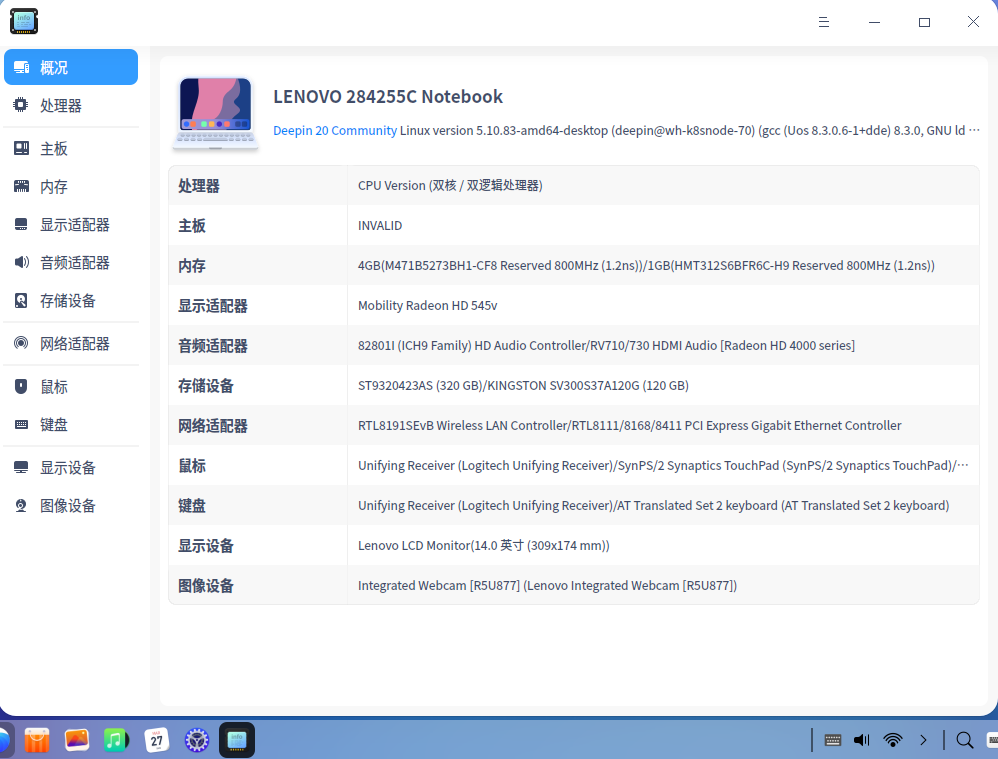Click the 鼠标 row Unifying Receiver value

[x=663, y=465]
